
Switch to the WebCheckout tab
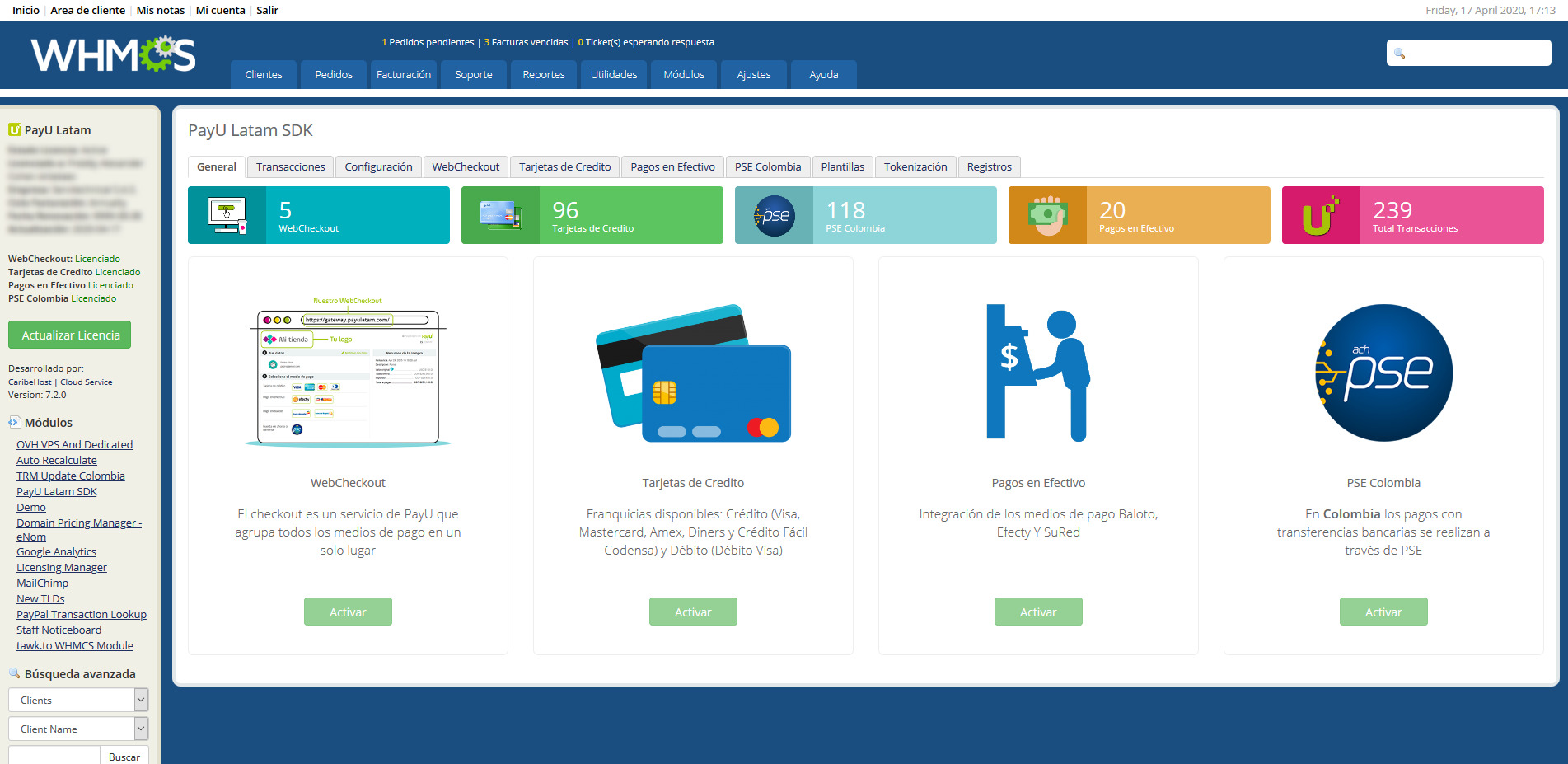pos(466,166)
